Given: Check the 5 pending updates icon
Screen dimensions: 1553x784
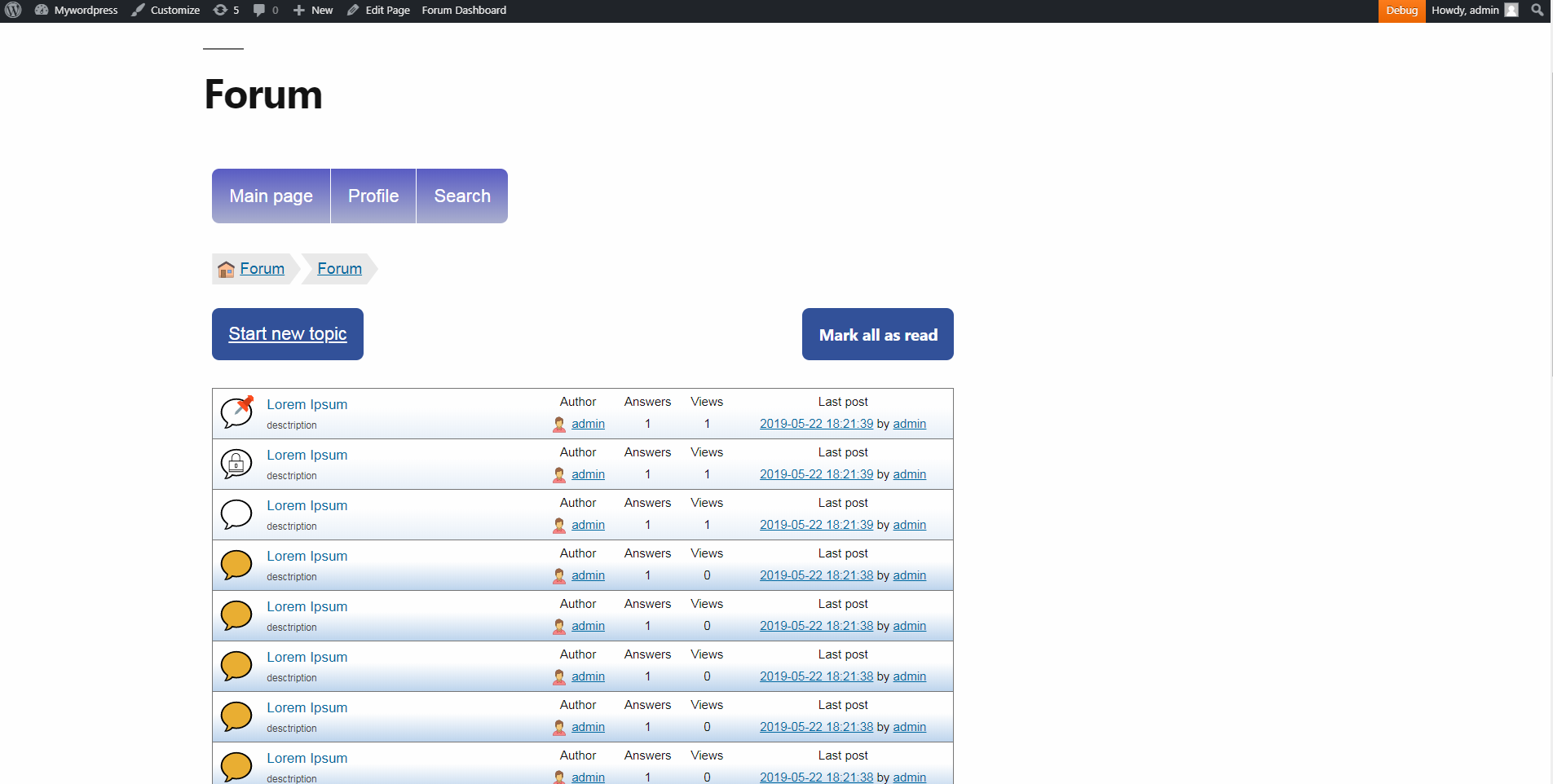Looking at the screenshot, I should (x=227, y=11).
